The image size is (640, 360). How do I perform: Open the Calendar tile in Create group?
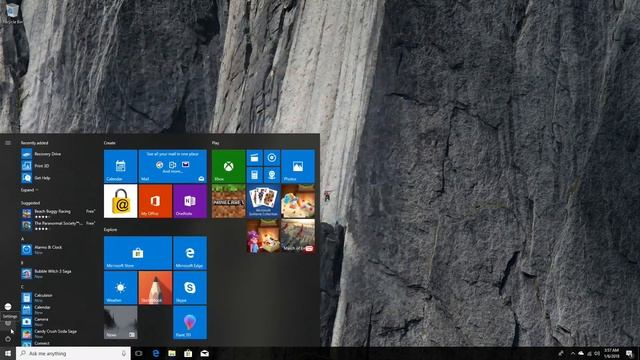pyautogui.click(x=120, y=166)
